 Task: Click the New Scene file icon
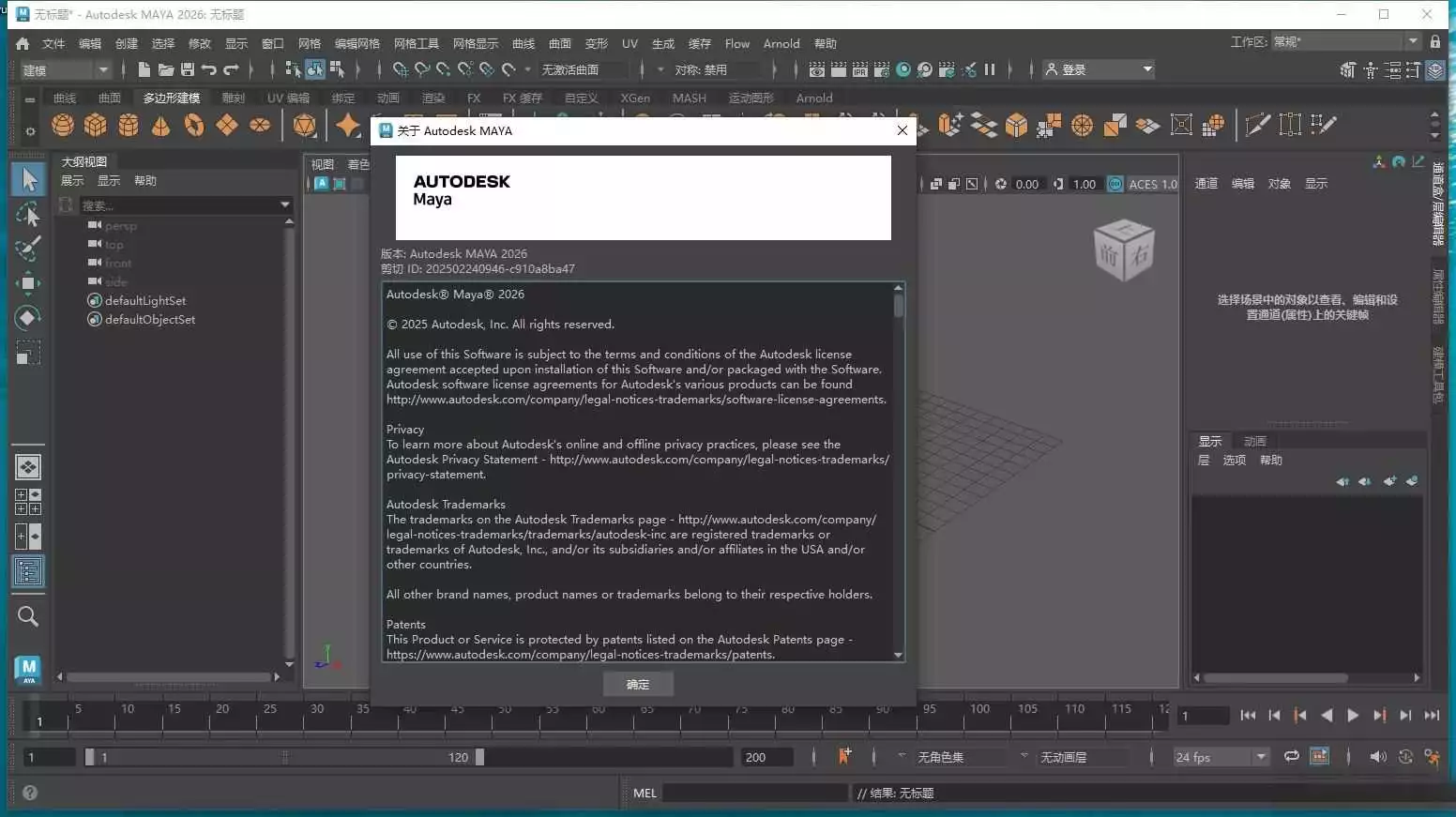point(144,69)
